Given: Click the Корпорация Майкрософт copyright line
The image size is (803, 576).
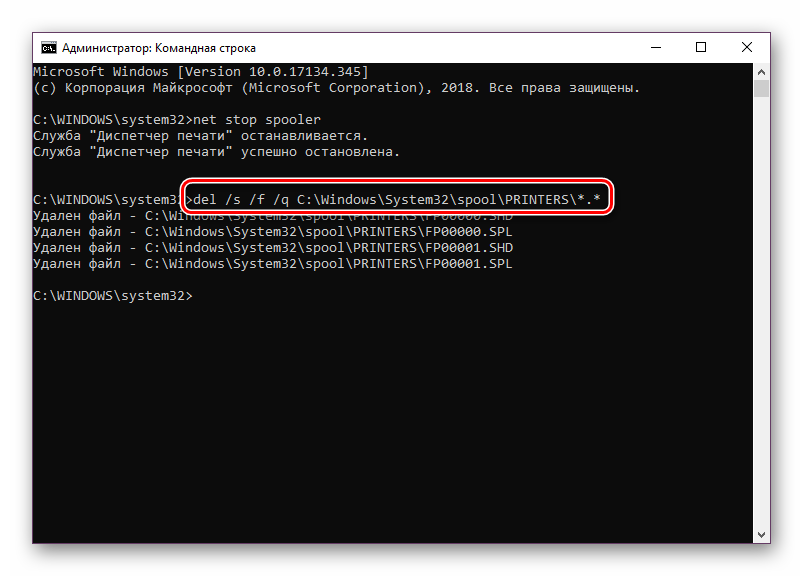Looking at the screenshot, I should pos(336,88).
